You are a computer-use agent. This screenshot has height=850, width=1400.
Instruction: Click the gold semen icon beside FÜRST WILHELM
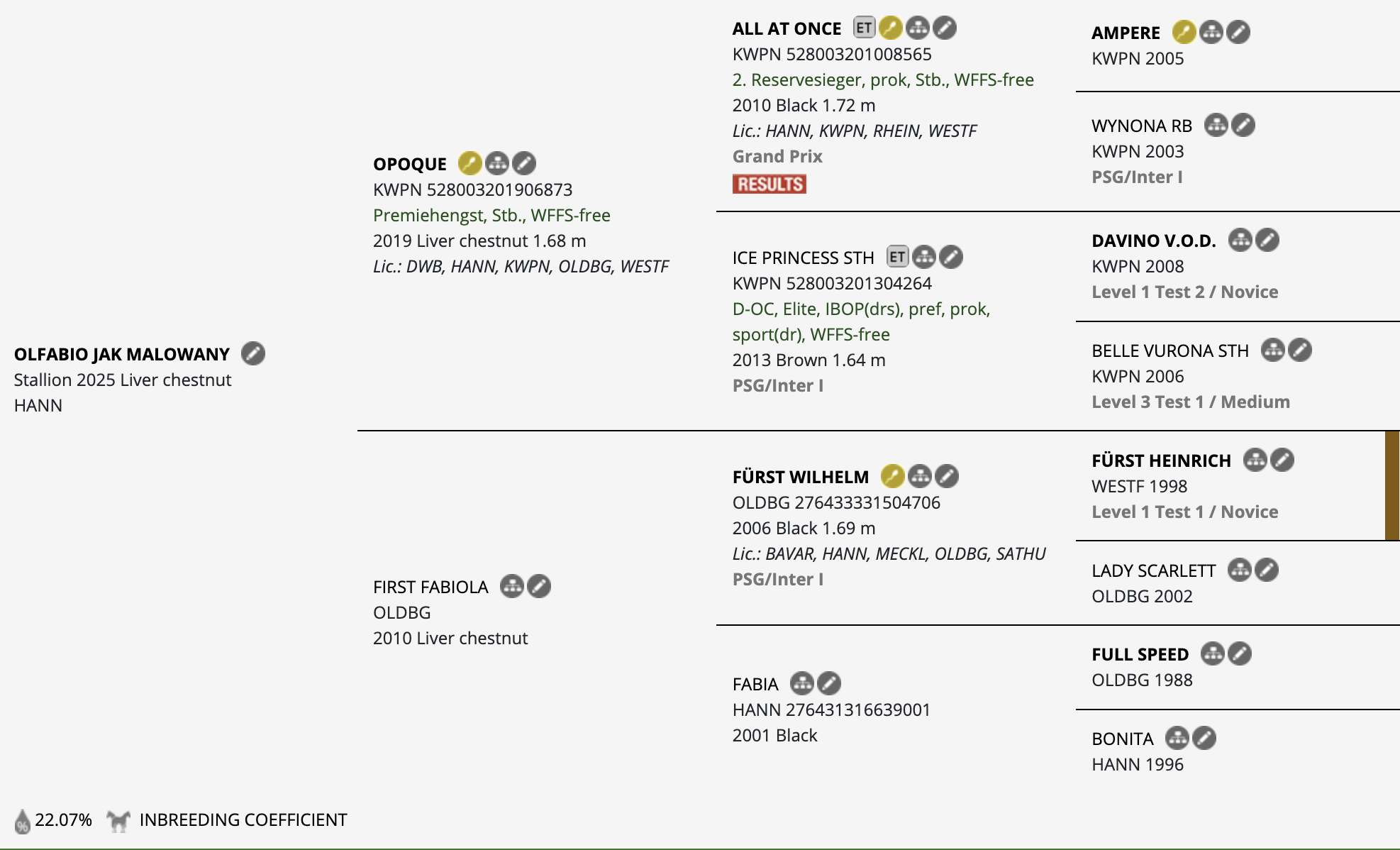point(892,476)
